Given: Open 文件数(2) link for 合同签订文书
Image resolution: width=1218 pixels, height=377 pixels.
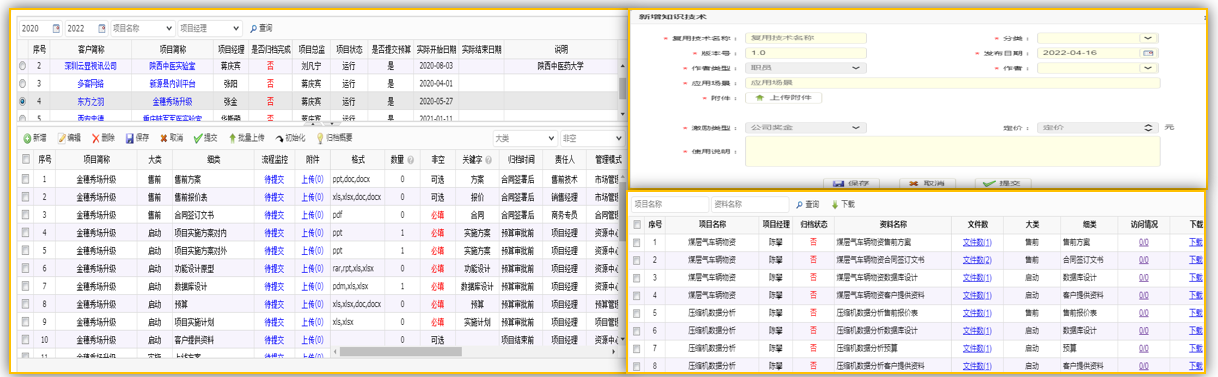Looking at the screenshot, I should point(977,259).
